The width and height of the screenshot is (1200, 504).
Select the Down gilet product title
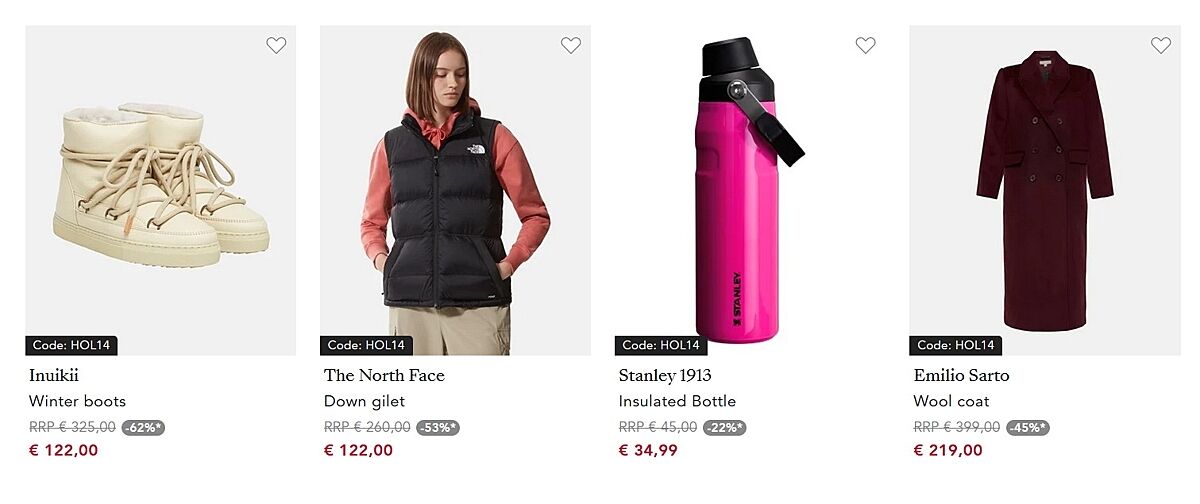tap(364, 401)
